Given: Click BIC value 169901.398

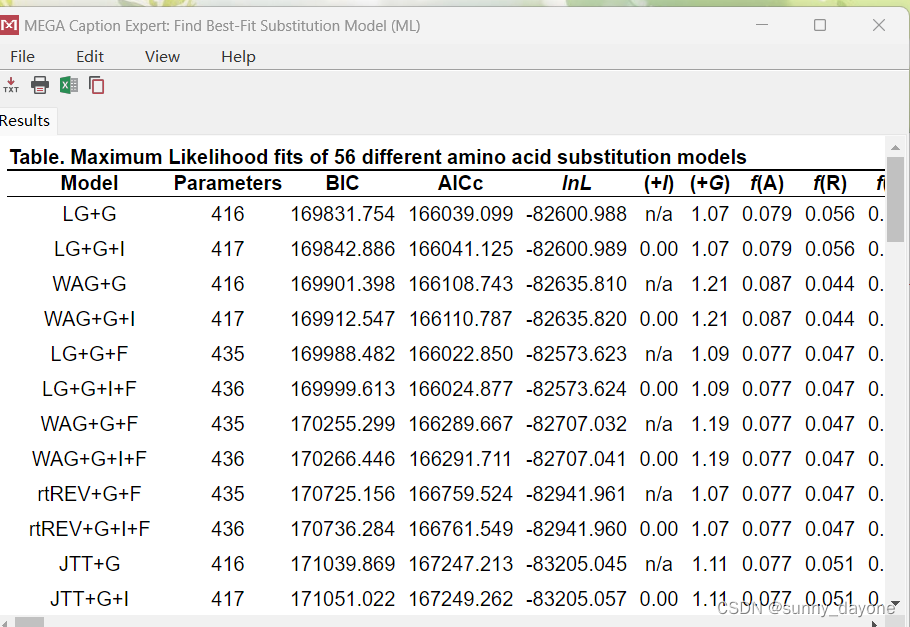Looking at the screenshot, I should click(342, 284).
